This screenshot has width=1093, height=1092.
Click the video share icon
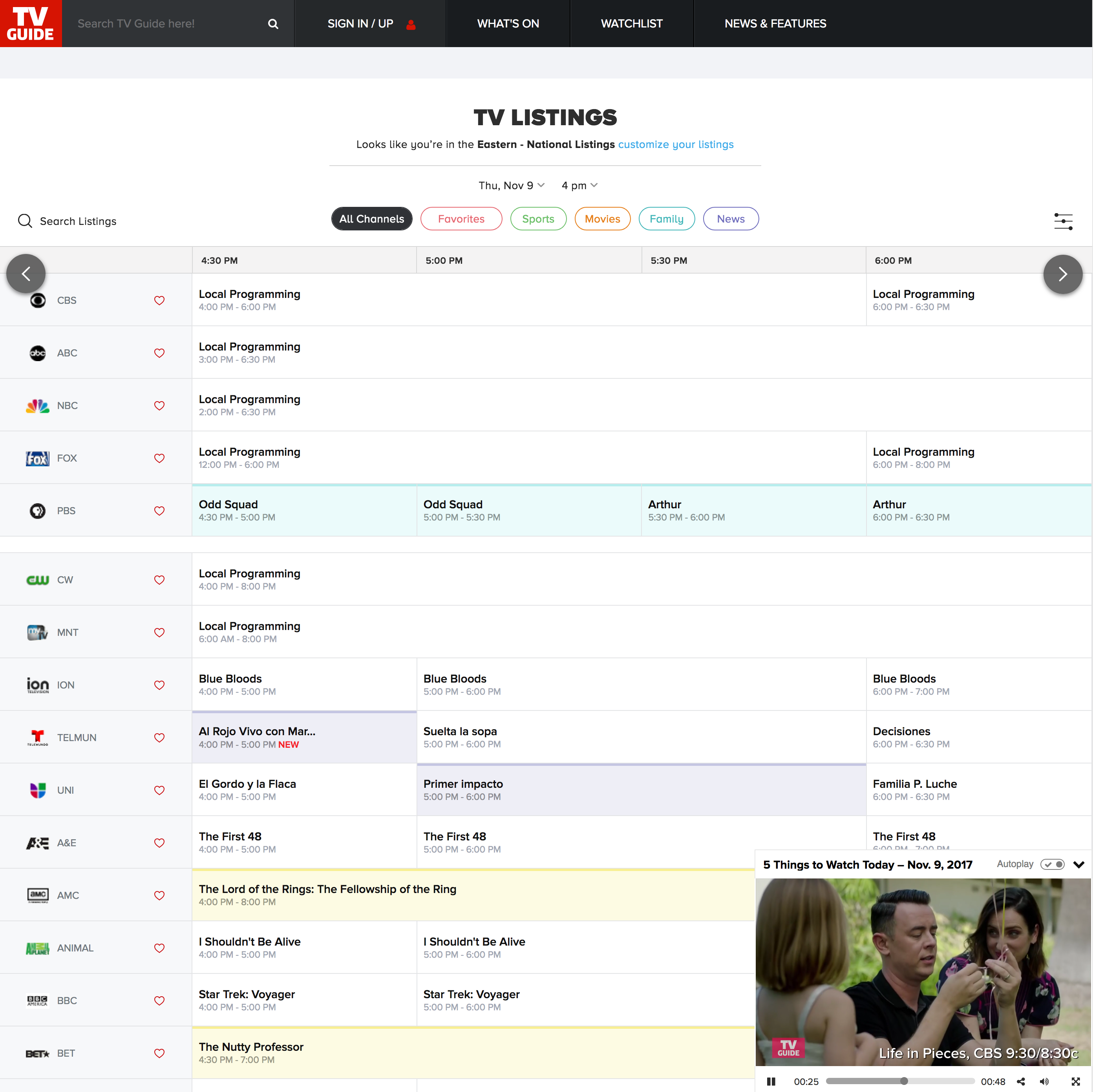point(1021,1081)
